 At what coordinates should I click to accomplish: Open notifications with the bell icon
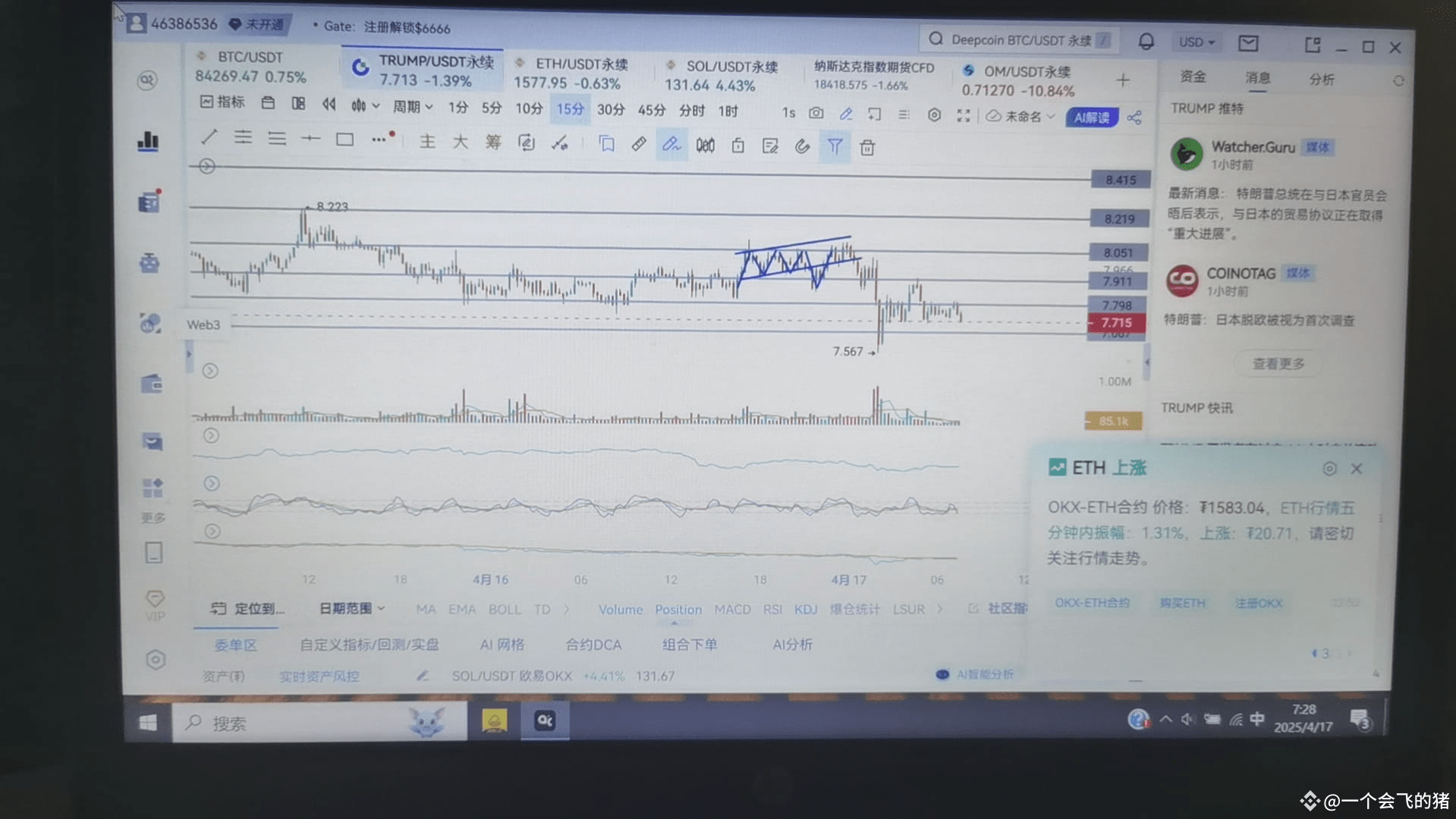pyautogui.click(x=1145, y=43)
